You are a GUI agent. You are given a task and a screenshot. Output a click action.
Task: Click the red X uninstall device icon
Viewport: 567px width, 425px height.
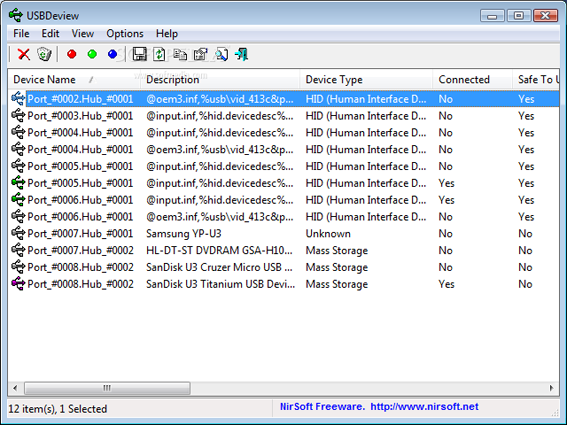(x=24, y=55)
